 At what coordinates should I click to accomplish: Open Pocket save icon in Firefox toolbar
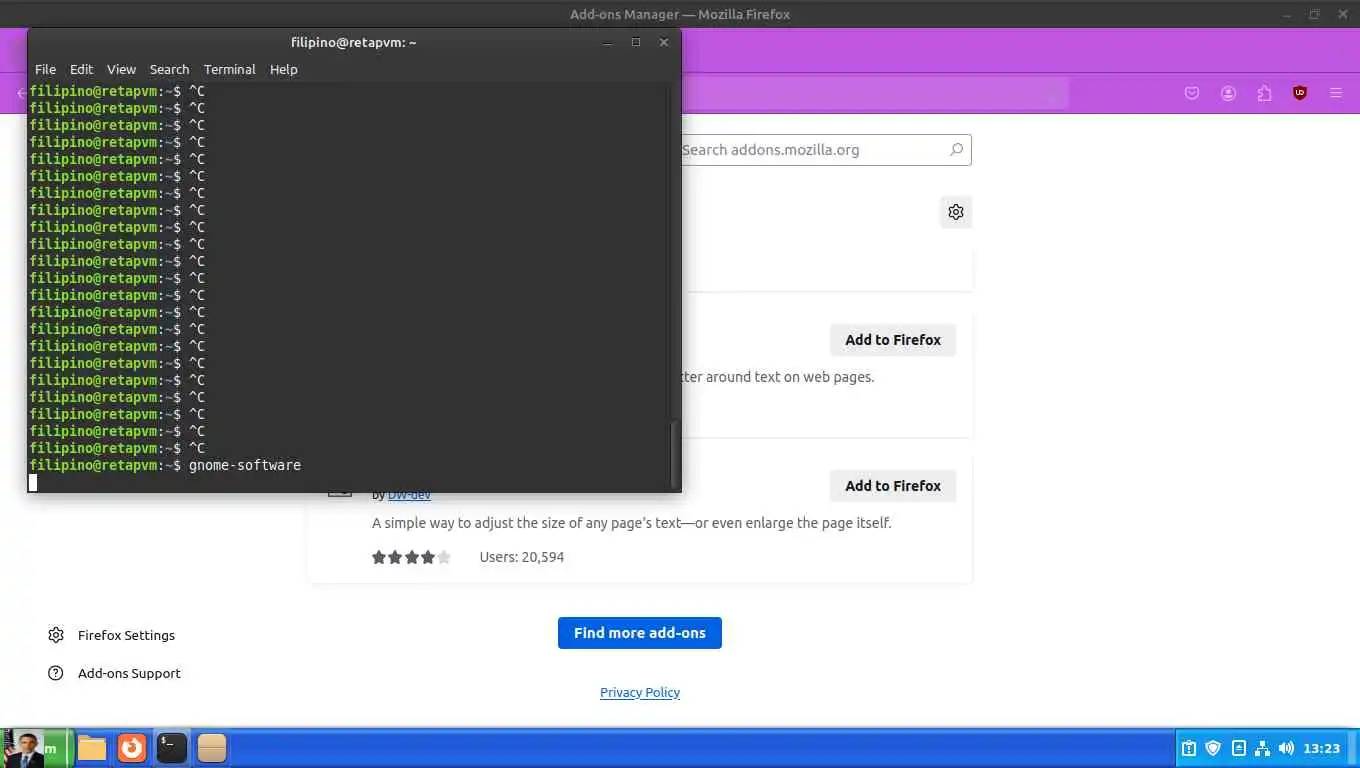pos(1192,93)
